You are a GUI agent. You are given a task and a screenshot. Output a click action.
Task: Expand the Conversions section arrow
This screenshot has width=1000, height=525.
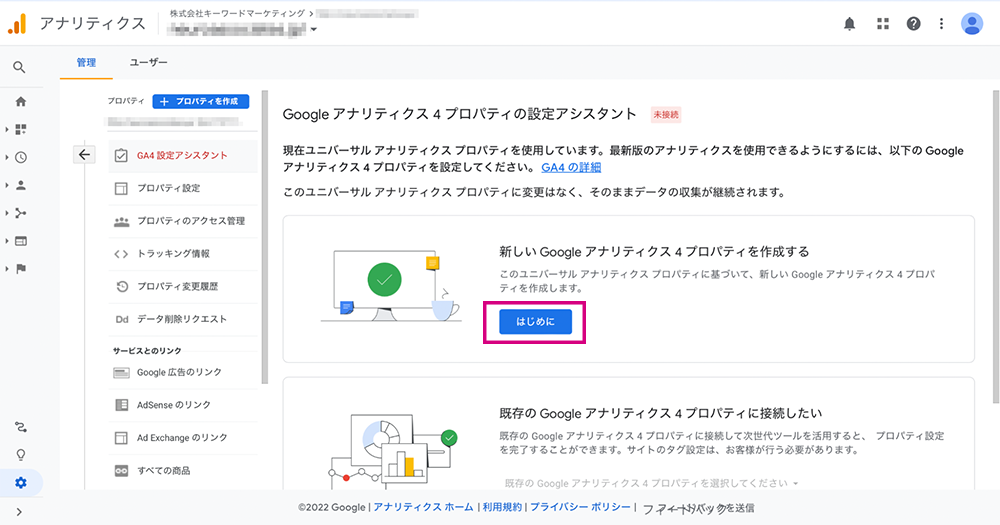6,269
